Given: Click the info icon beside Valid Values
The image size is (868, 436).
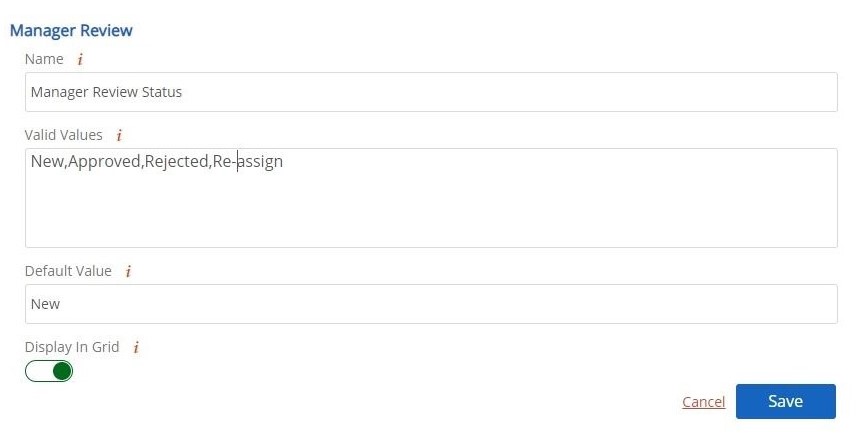Looking at the screenshot, I should point(119,135).
